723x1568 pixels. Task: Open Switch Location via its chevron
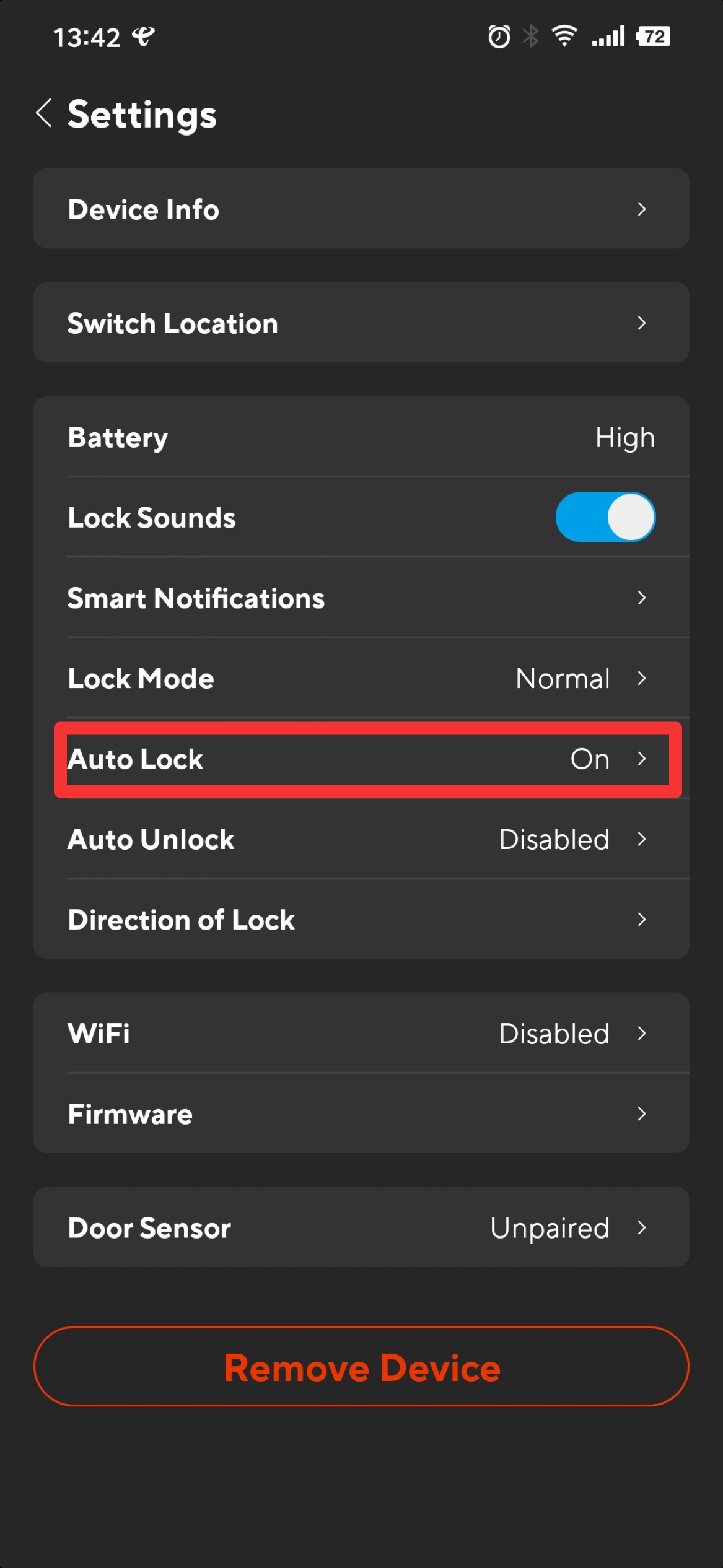point(642,323)
